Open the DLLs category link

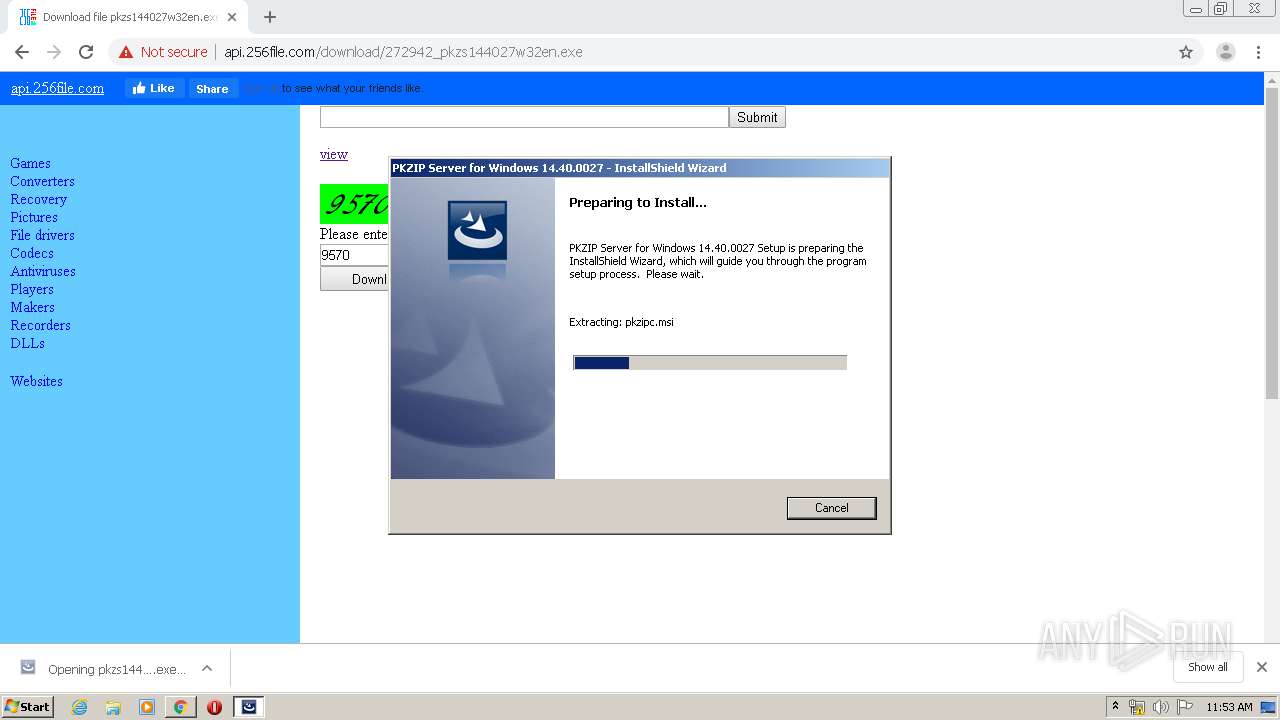tap(27, 343)
